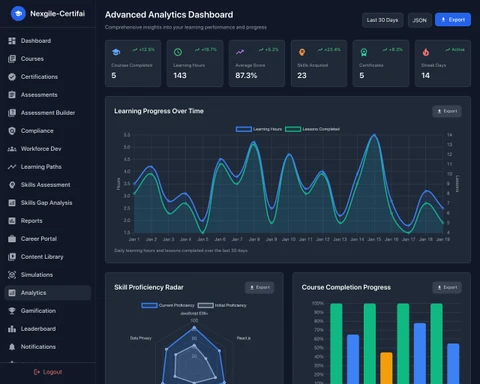Click the Skills Acquired lightbulb icon
Image resolution: width=480 pixels, height=384 pixels.
(x=302, y=52)
